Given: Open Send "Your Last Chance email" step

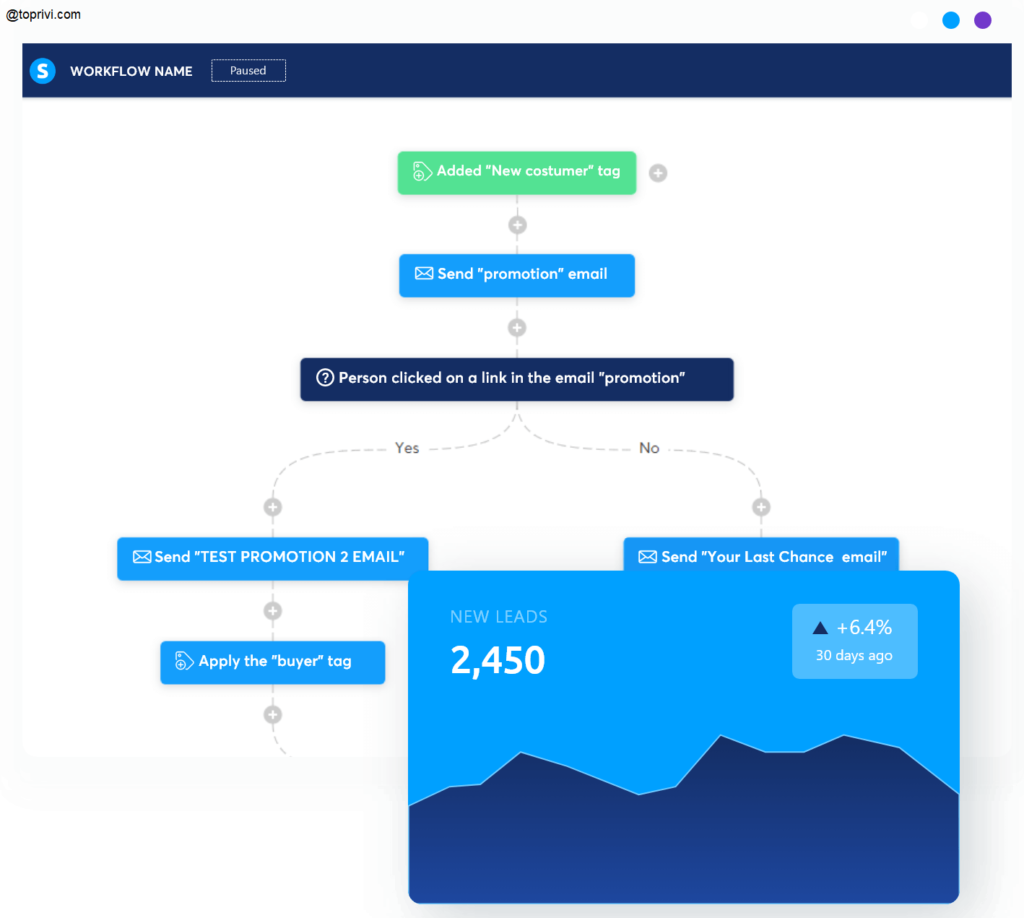Looking at the screenshot, I should (761, 554).
